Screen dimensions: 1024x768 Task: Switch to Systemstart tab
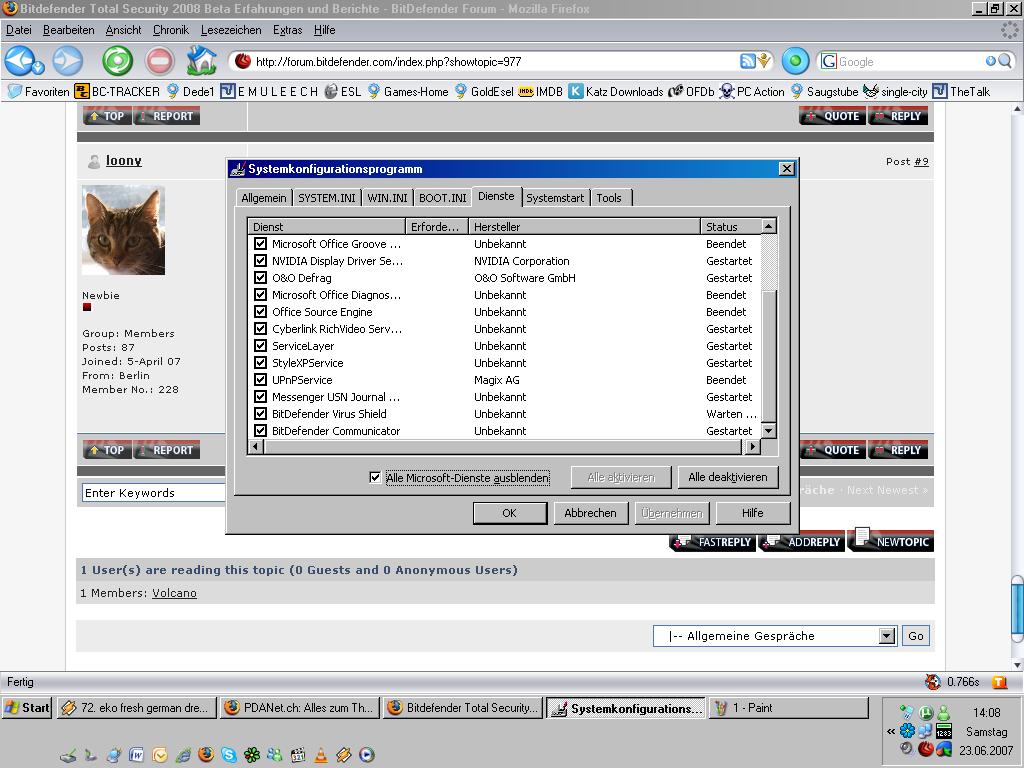[x=555, y=198]
